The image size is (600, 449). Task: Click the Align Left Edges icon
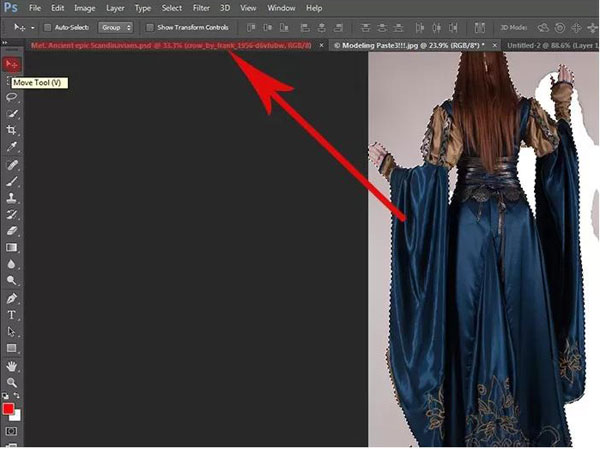pos(305,28)
